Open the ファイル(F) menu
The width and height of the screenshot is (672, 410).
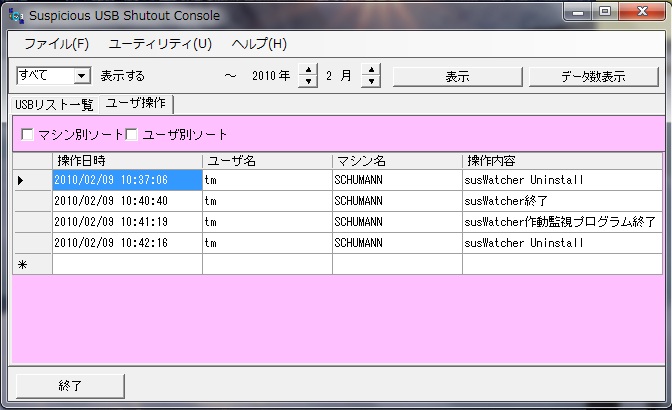point(57,44)
